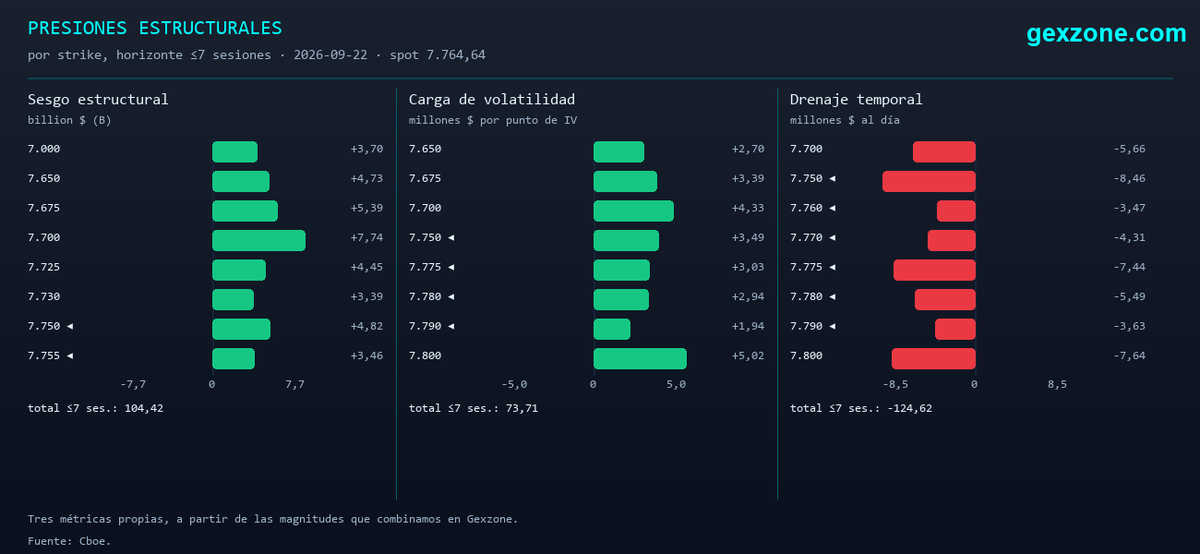The width and height of the screenshot is (1200, 554).
Task: Select the red bar with value -7,64
Action: tap(933, 358)
